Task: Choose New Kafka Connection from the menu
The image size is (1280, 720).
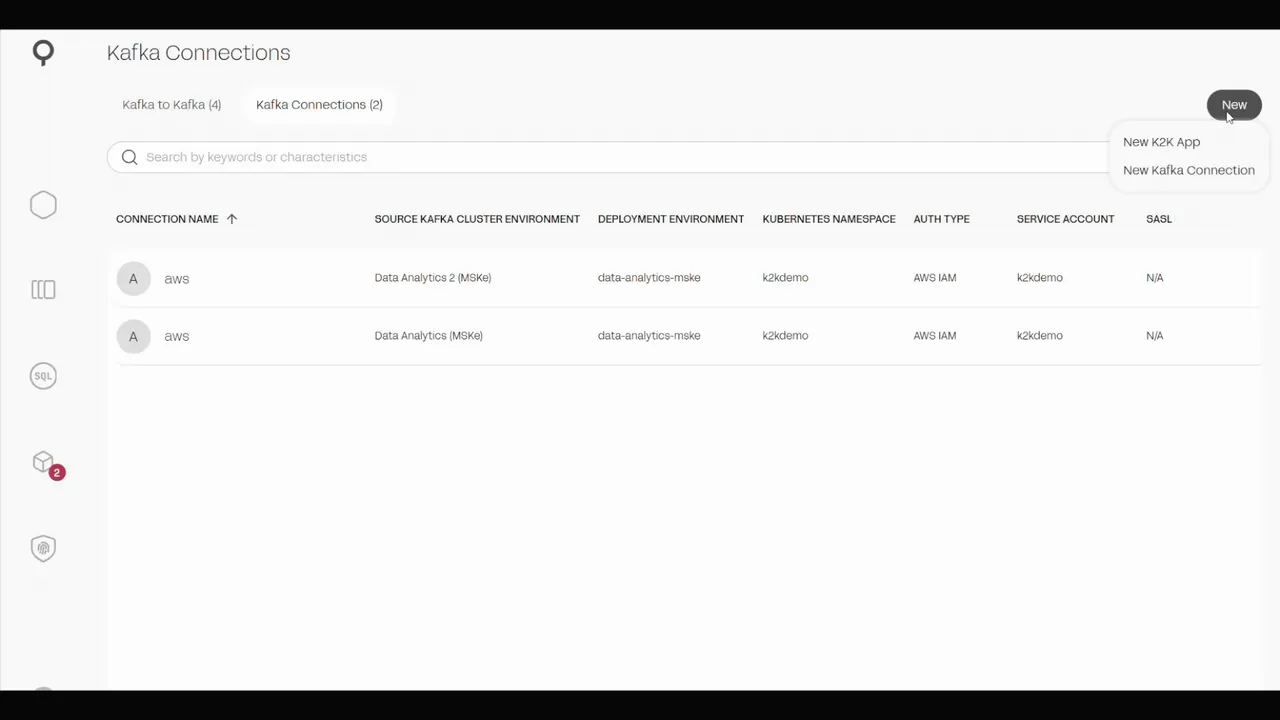Action: click(1189, 170)
